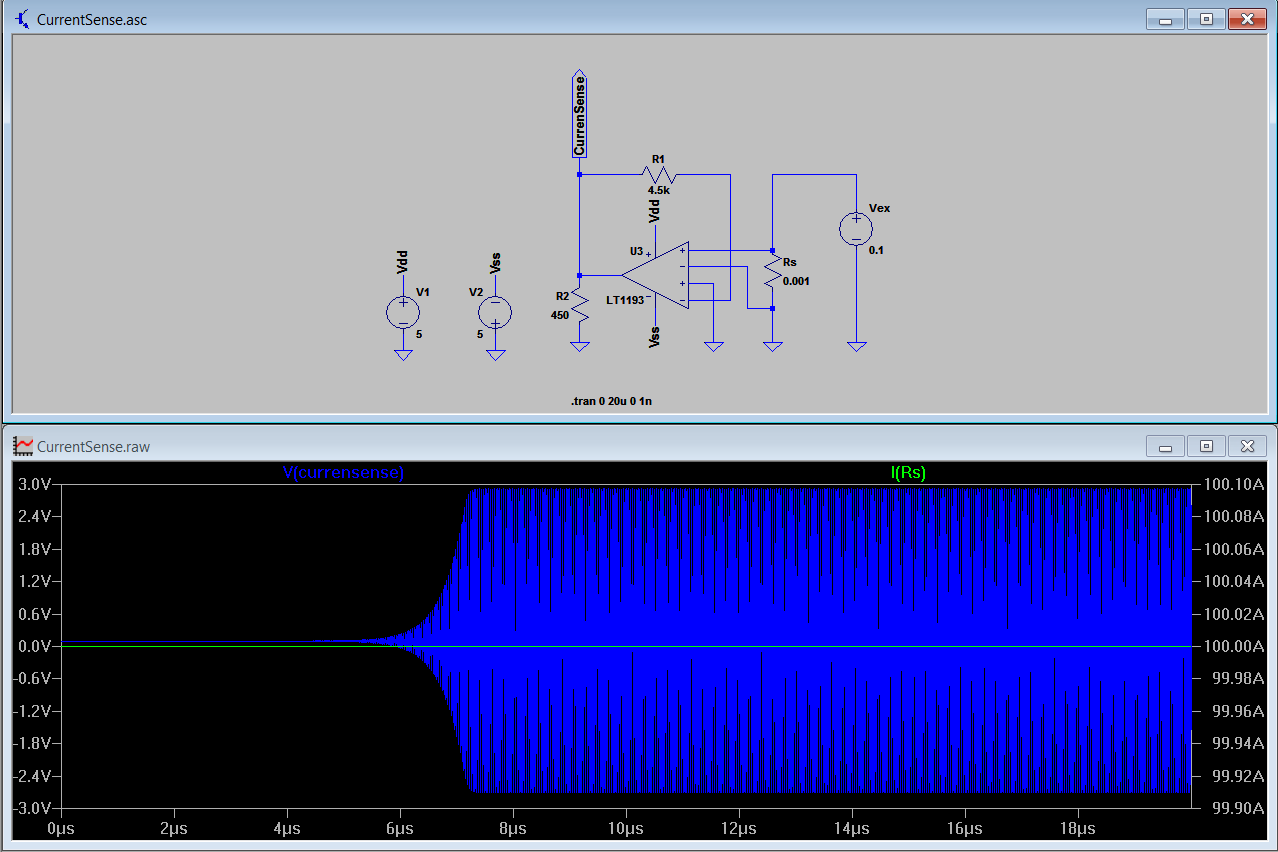This screenshot has height=852, width=1278.
Task: Click the 18µs time axis label
Action: (1077, 829)
